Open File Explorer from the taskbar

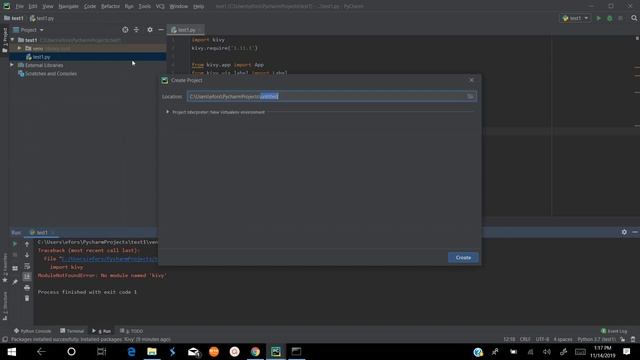click(x=152, y=352)
